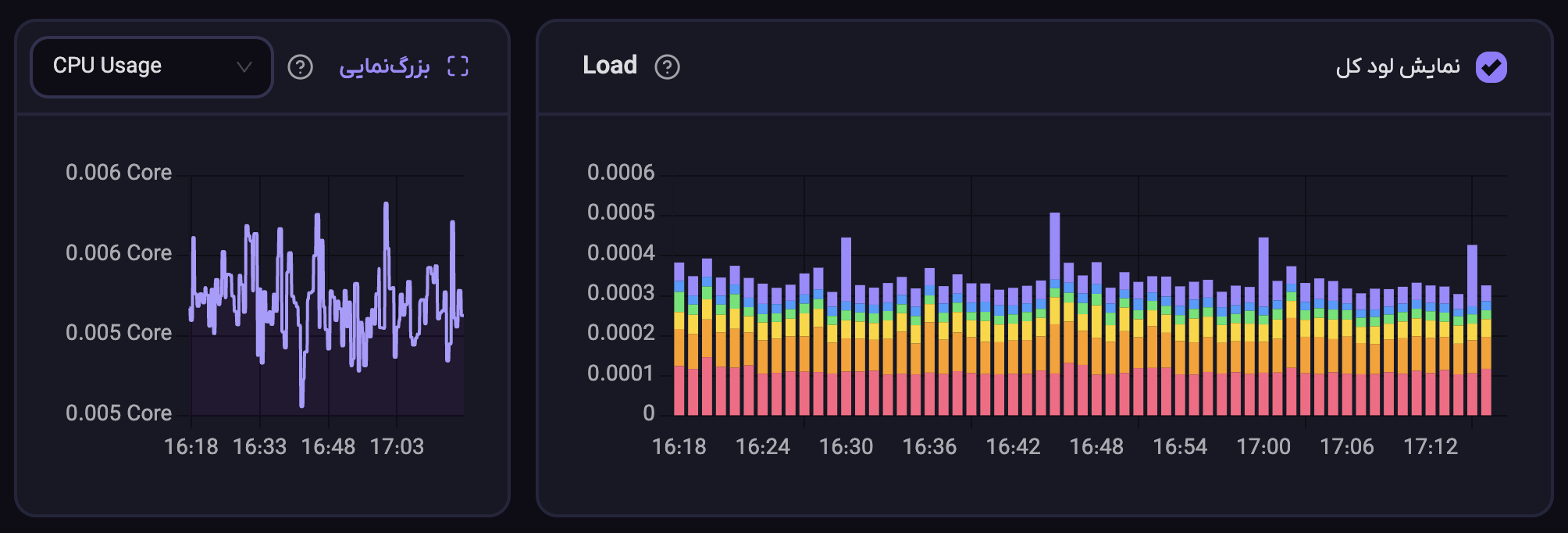The image size is (1568, 533).
Task: Uncheck the نمایش لود کل checkbox
Action: tap(1491, 67)
